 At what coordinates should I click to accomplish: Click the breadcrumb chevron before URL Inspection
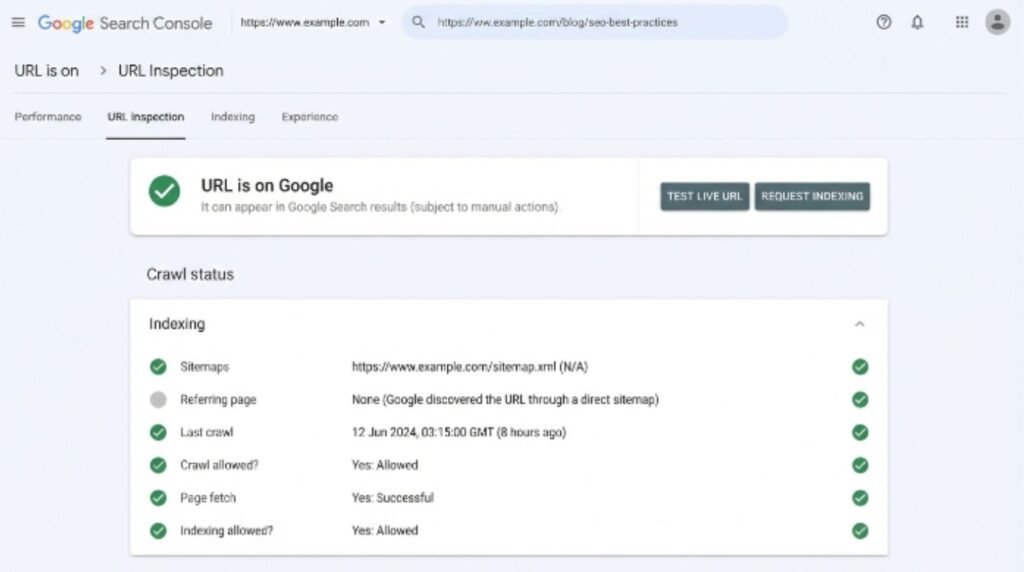(x=103, y=71)
